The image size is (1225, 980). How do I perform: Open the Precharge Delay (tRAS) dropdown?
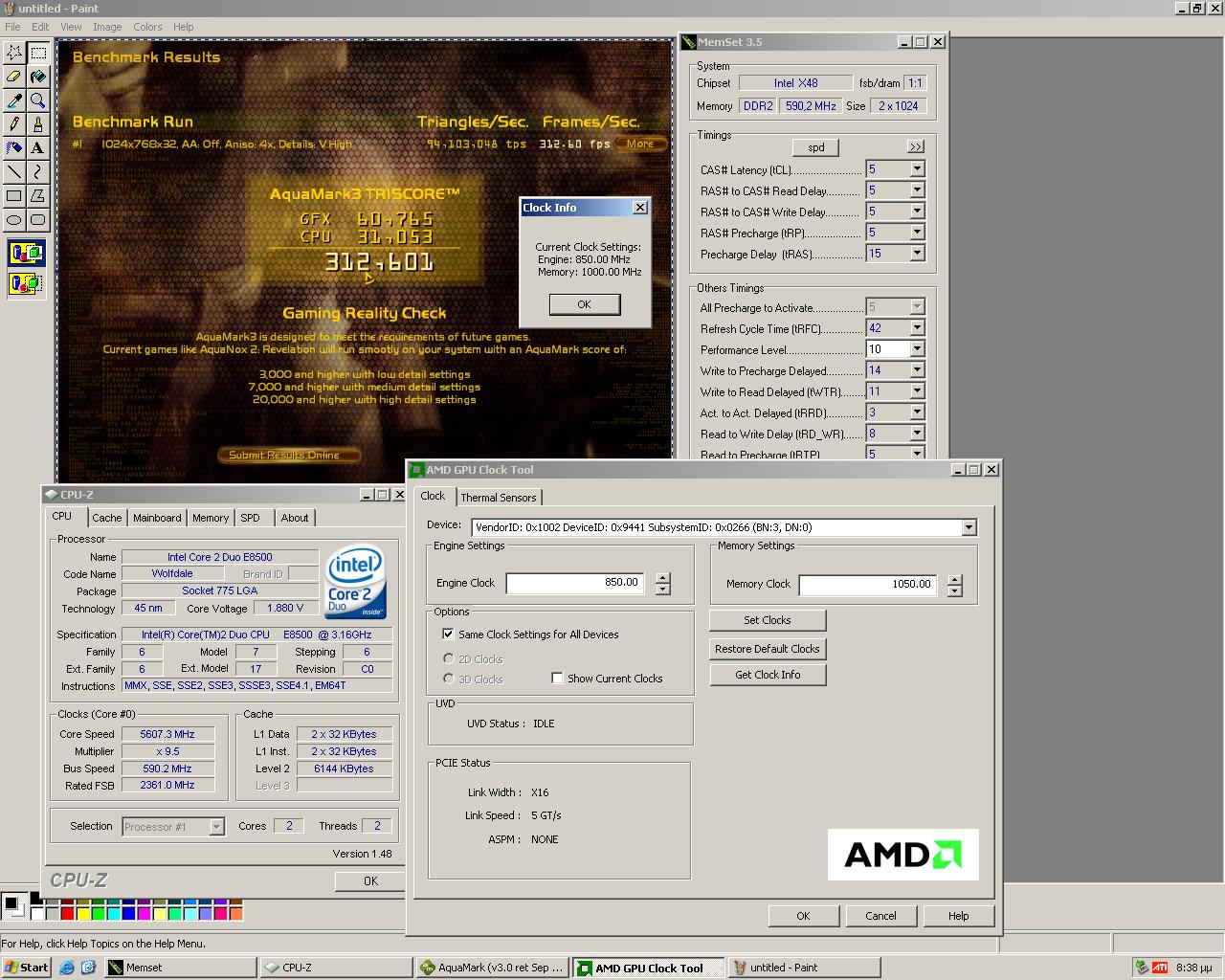(917, 254)
